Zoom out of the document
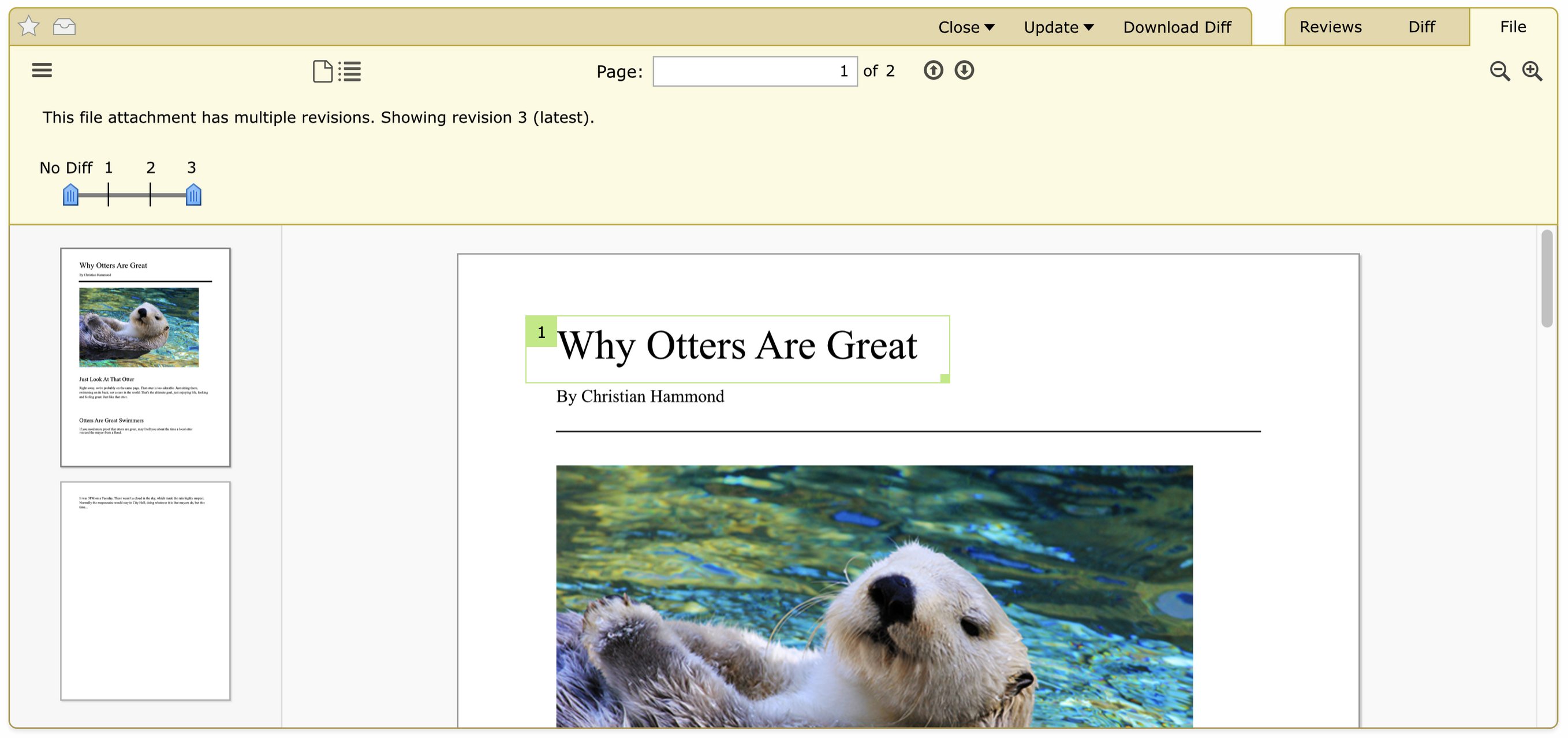1568x738 pixels. point(1499,71)
